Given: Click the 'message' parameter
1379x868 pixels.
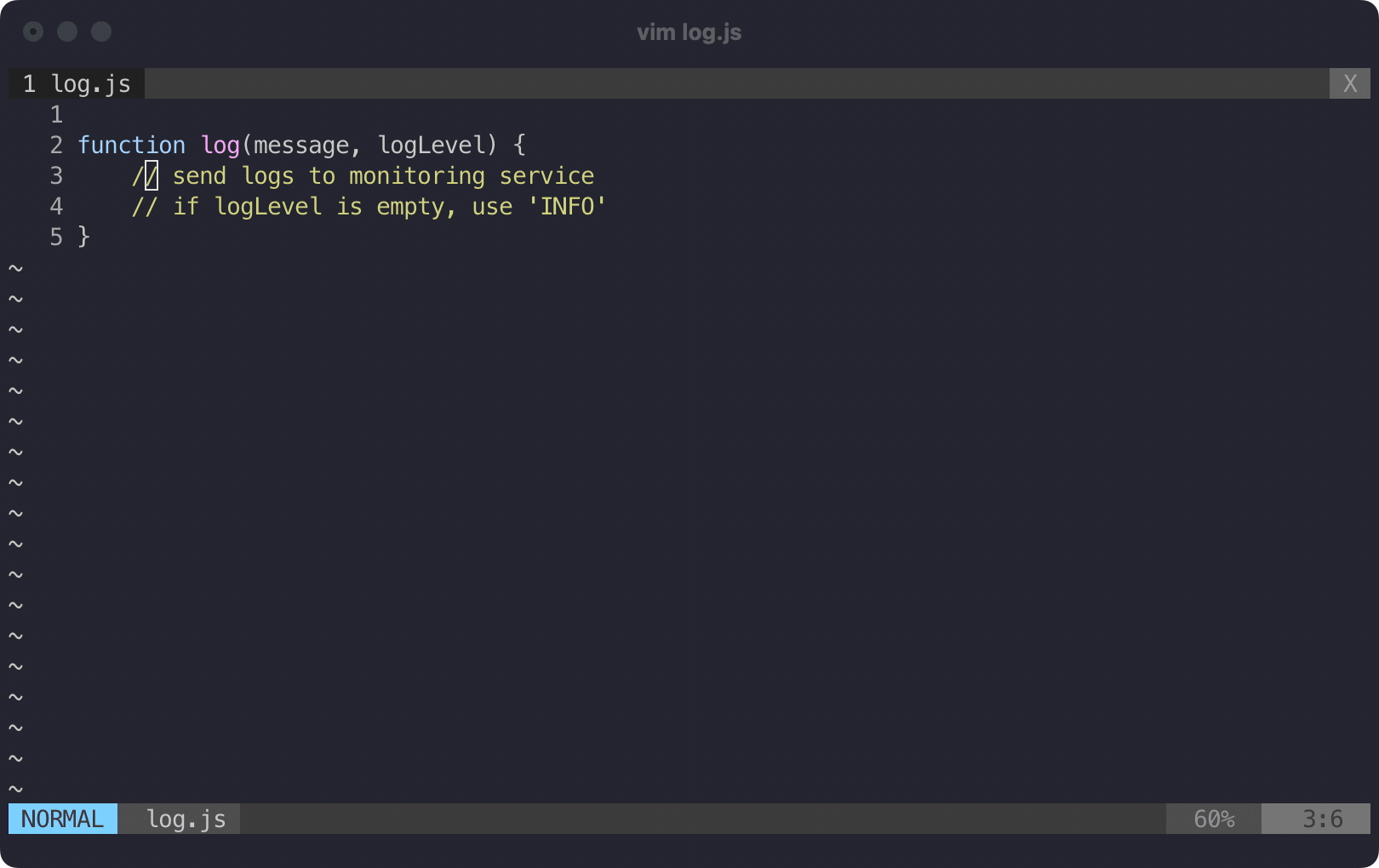Looking at the screenshot, I should coord(301,146).
